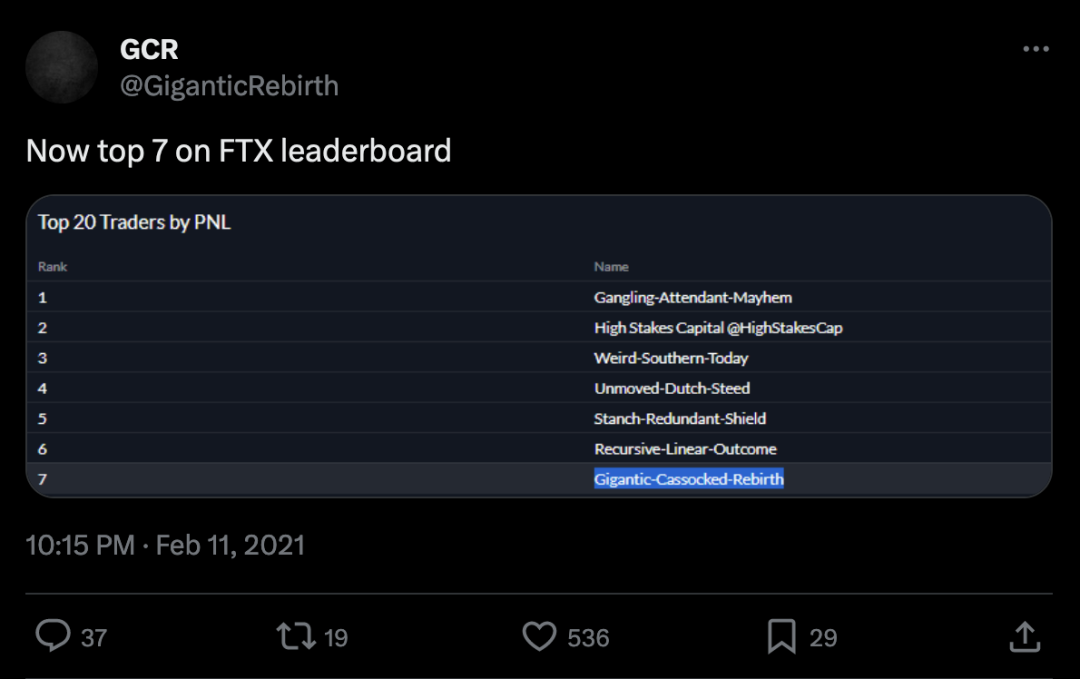This screenshot has width=1080, height=679.
Task: Click the bookmark count 29
Action: (x=823, y=638)
